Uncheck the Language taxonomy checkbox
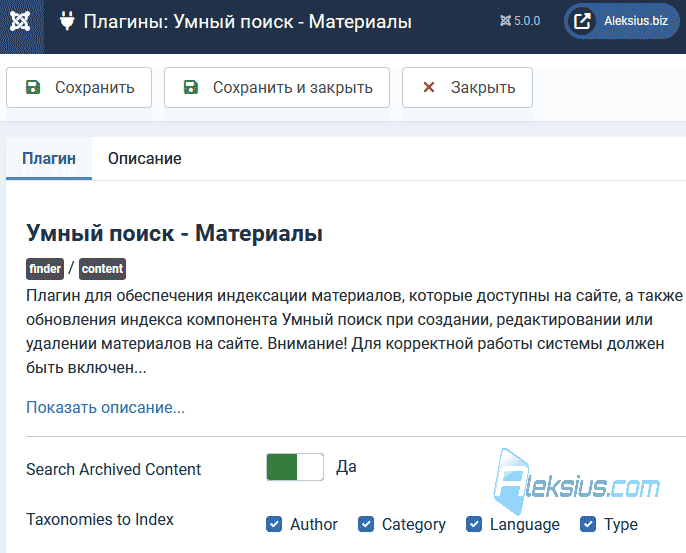 [x=474, y=524]
